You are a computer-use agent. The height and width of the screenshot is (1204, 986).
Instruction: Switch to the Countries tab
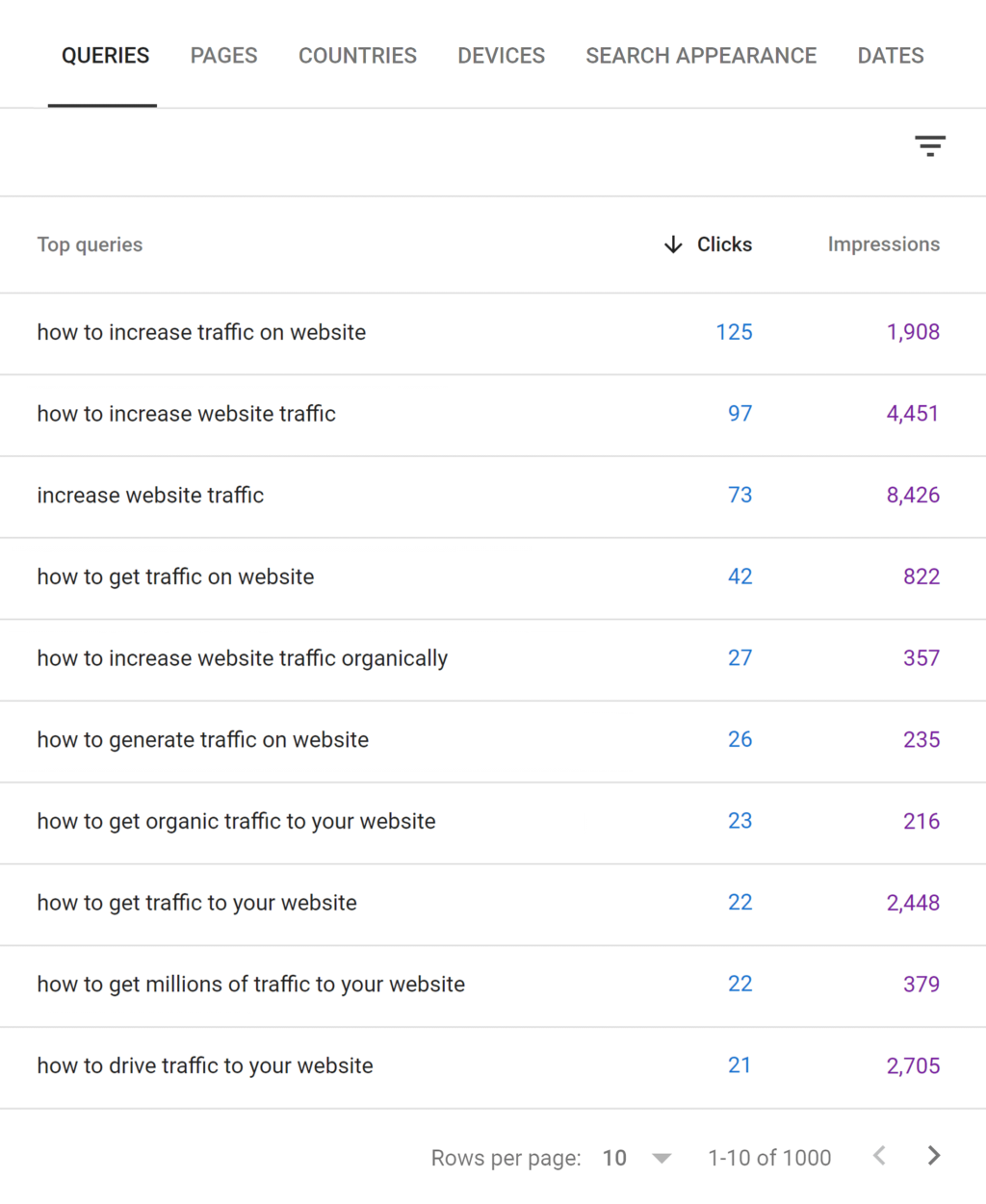coord(357,56)
